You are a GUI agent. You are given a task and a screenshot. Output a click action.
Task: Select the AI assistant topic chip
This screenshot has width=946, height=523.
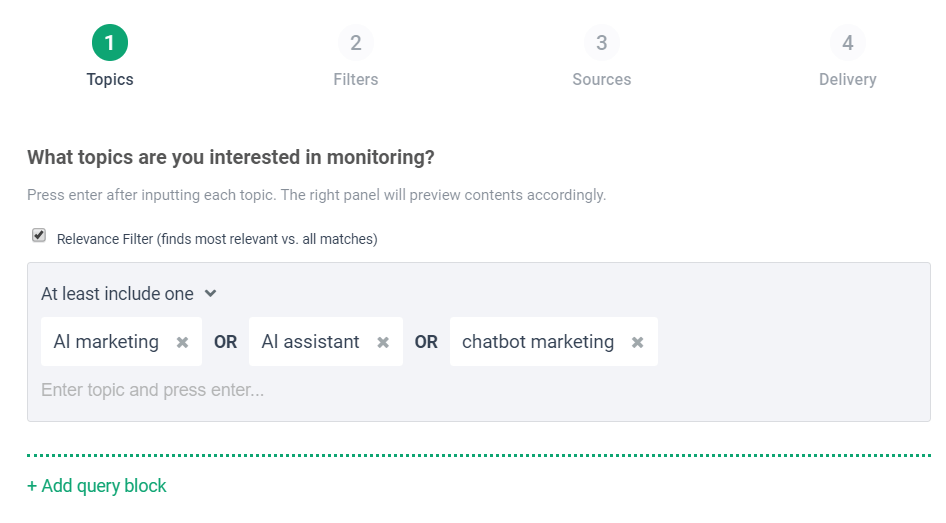pyautogui.click(x=310, y=342)
